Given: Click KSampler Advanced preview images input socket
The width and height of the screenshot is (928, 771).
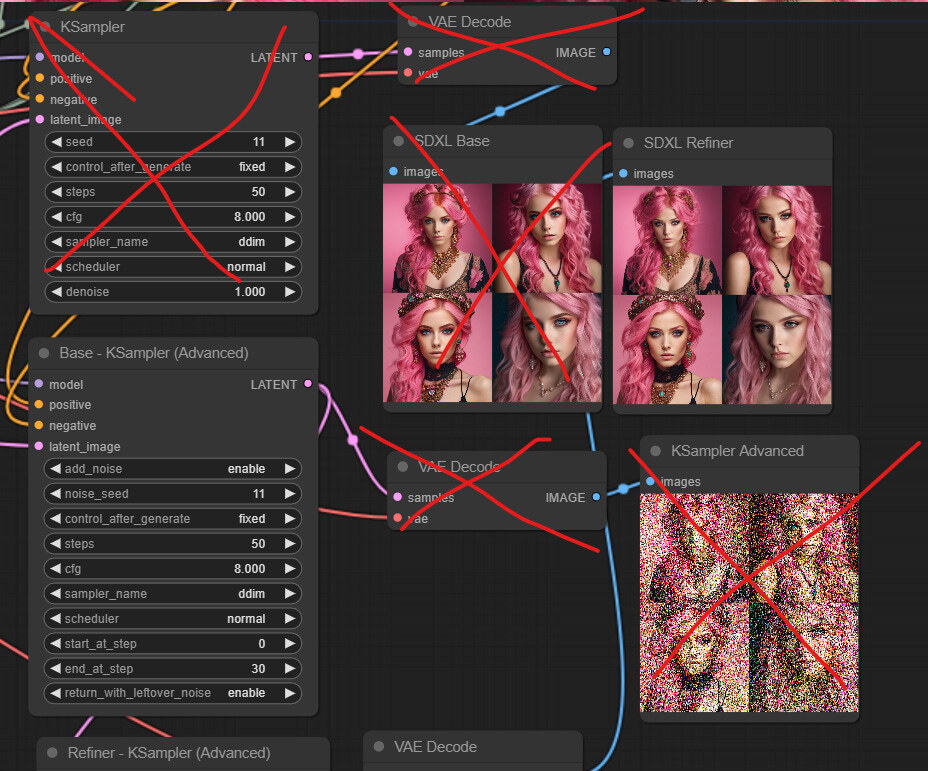Looking at the screenshot, I should (x=650, y=481).
